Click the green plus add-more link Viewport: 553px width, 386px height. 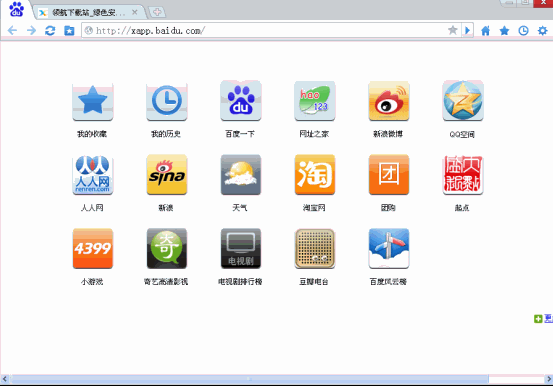point(543,319)
